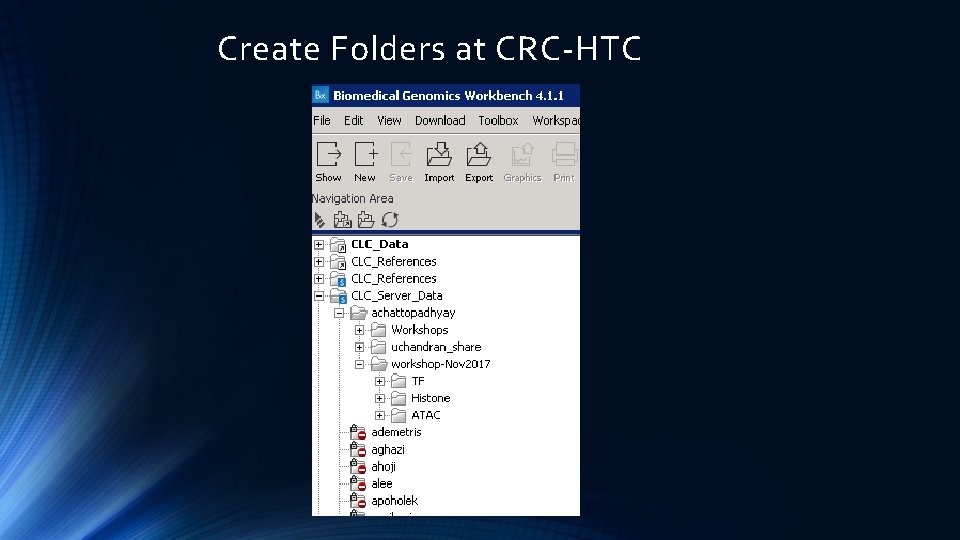This screenshot has height=540, width=960.
Task: Click the Navigation Area panel title
Action: tap(353, 198)
